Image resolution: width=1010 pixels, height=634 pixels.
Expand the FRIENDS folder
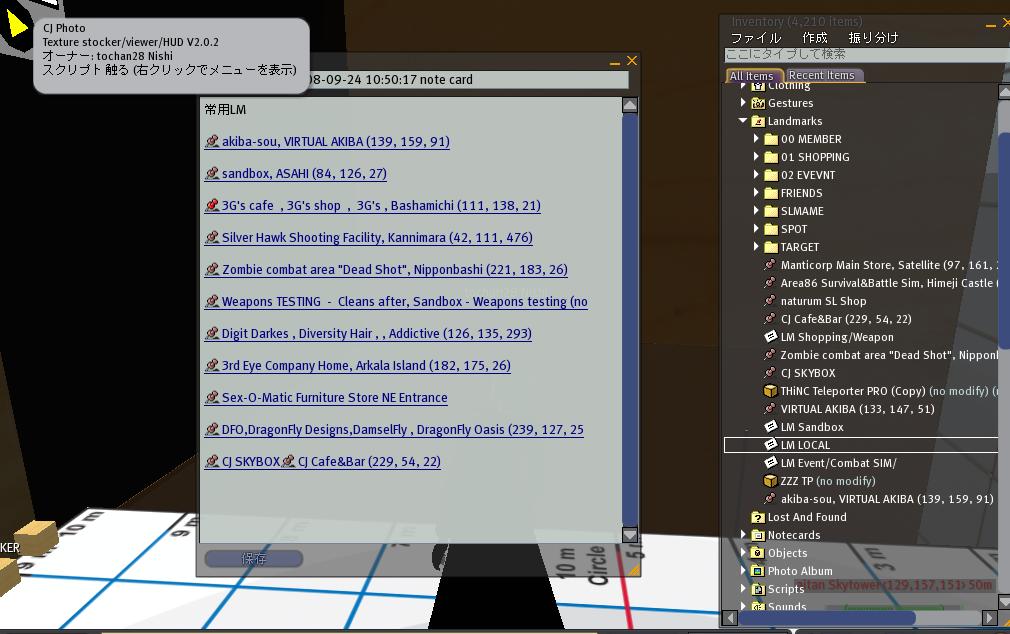pos(756,193)
